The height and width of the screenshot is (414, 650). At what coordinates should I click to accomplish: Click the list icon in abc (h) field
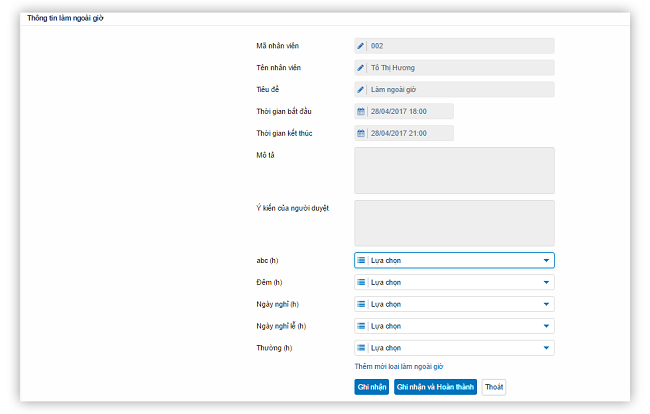pos(361,260)
